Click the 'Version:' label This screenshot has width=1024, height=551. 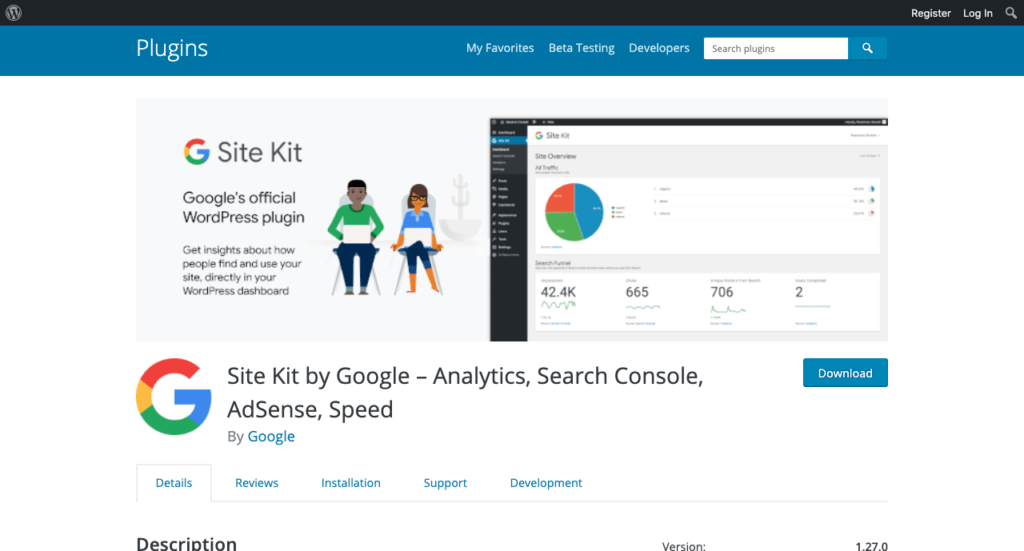tap(684, 546)
